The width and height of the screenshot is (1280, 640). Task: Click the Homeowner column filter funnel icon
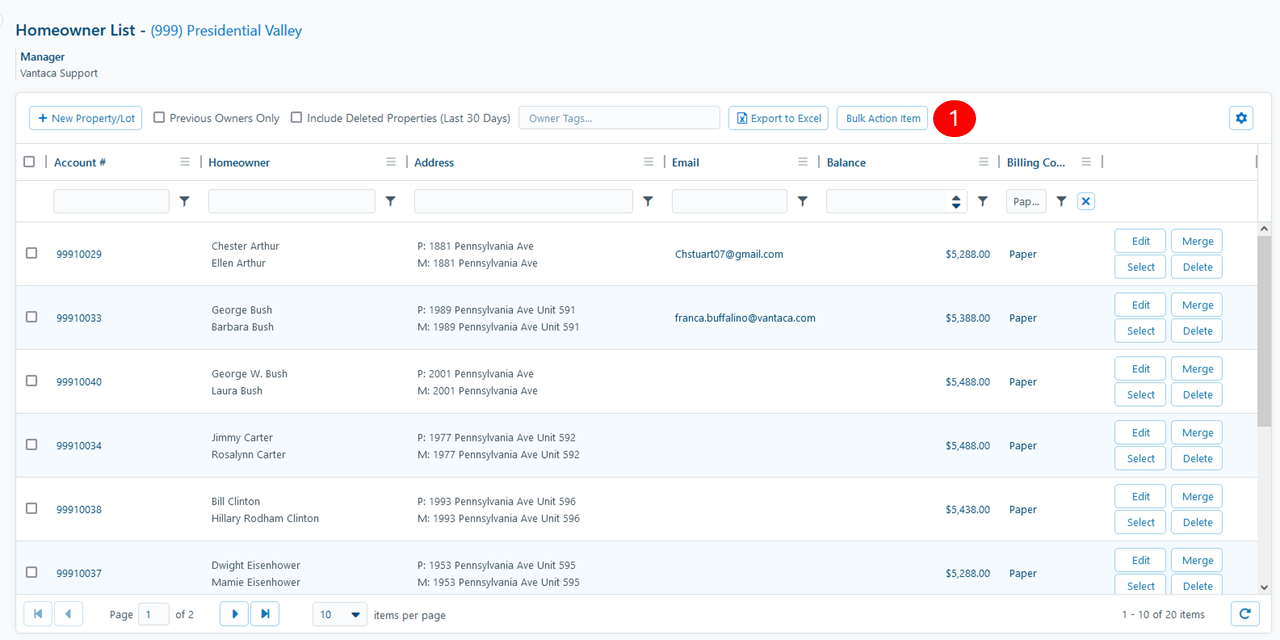pos(390,201)
